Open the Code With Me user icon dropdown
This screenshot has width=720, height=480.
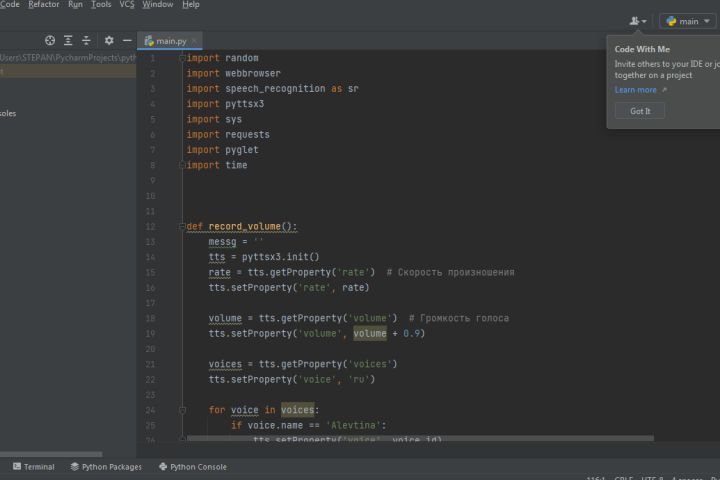point(637,21)
